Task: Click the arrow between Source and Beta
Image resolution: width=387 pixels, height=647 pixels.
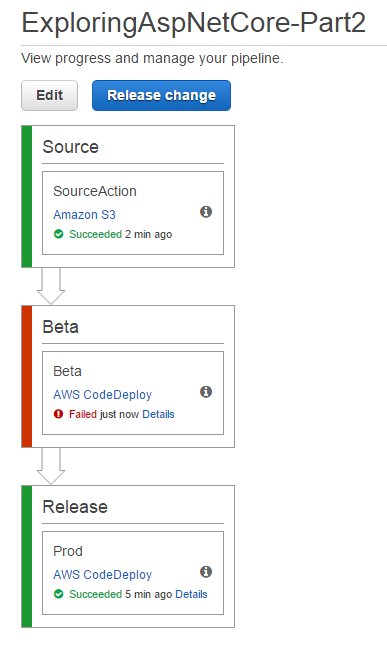Action: click(x=51, y=286)
